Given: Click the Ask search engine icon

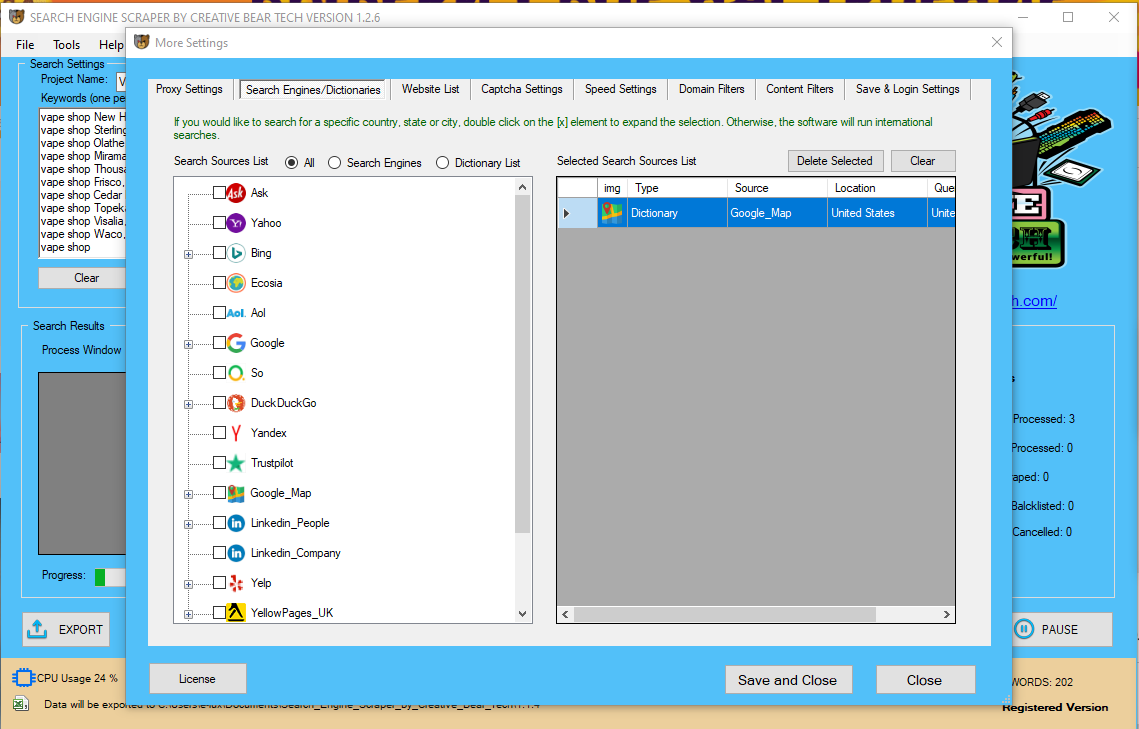Looking at the screenshot, I should 236,192.
